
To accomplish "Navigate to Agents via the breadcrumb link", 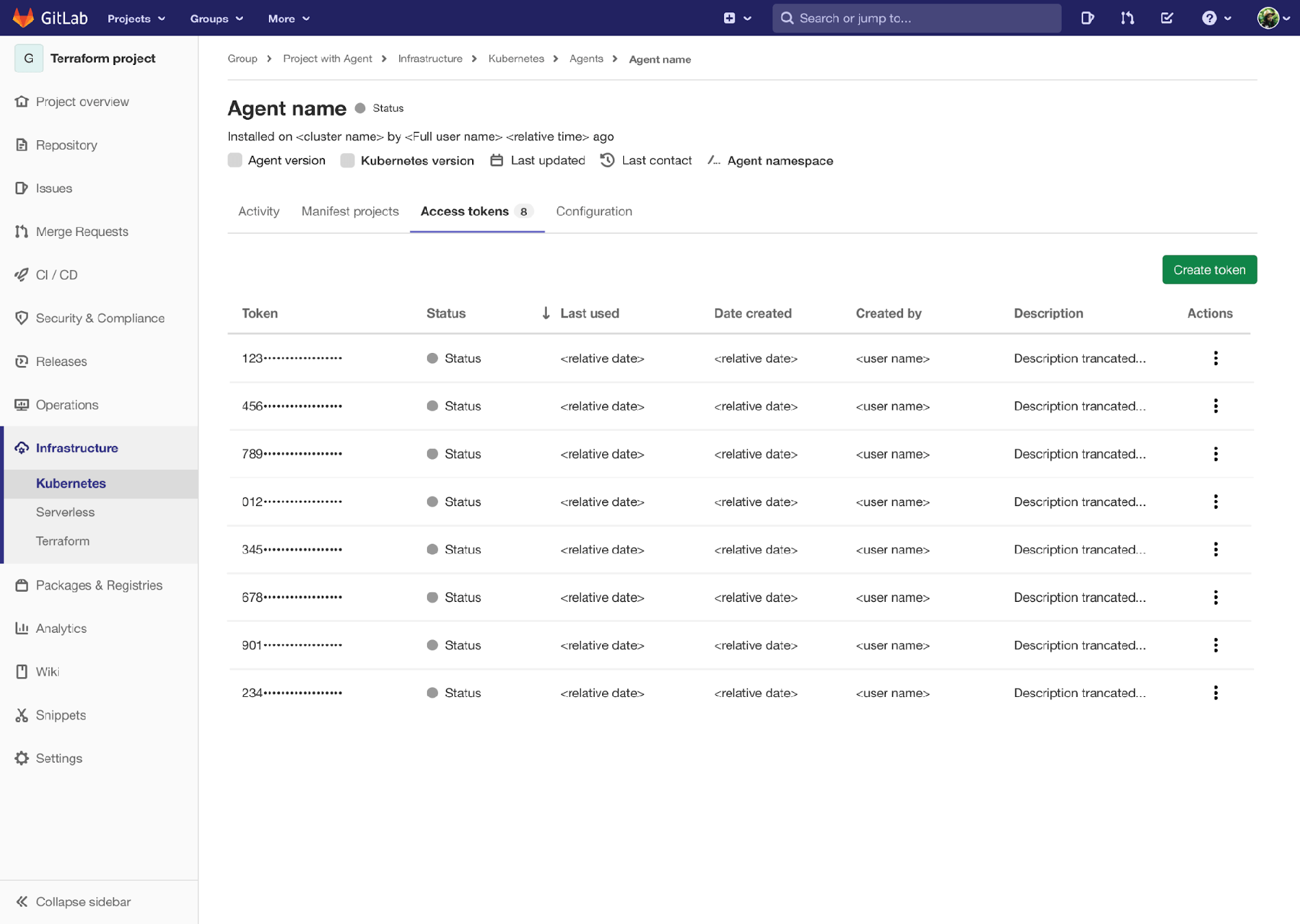I will 586,59.
